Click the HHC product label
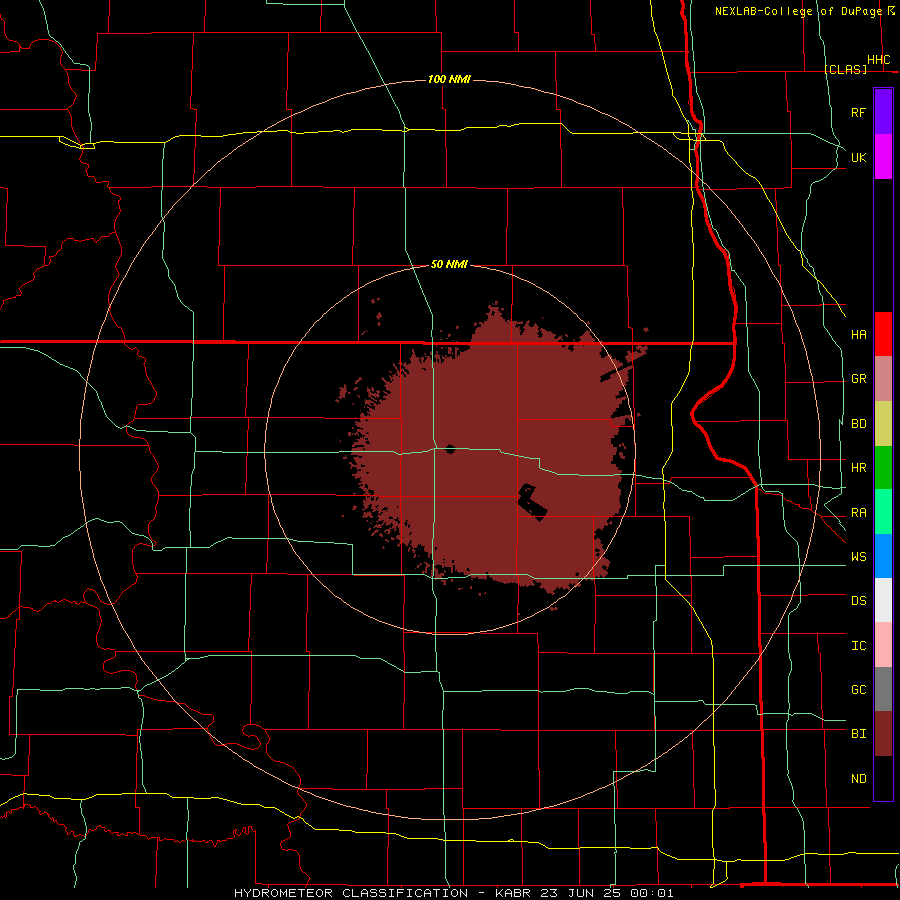The image size is (900, 900). (878, 60)
